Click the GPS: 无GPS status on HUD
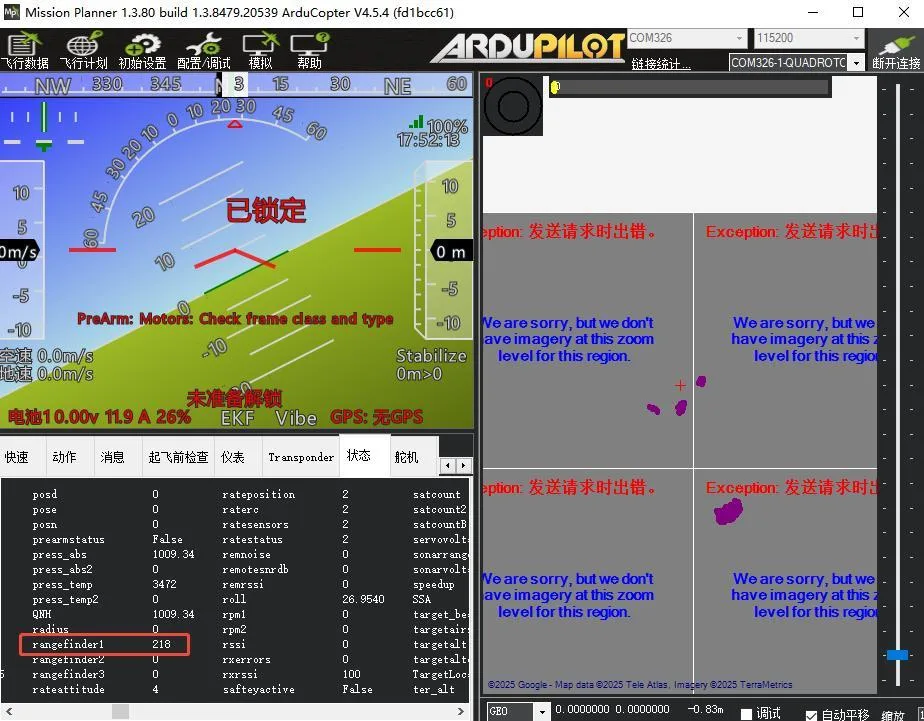The width and height of the screenshot is (924, 721). click(x=377, y=417)
